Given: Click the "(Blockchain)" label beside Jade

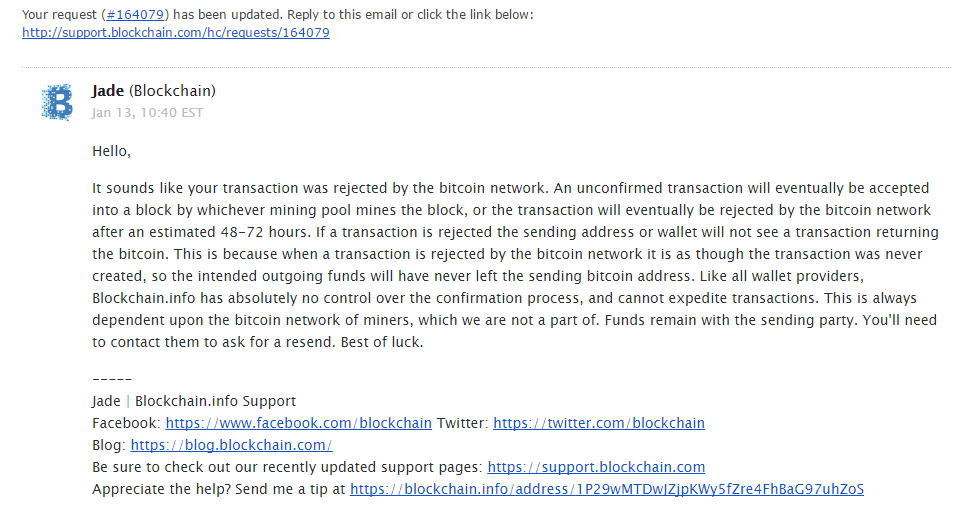Looking at the screenshot, I should [x=172, y=91].
